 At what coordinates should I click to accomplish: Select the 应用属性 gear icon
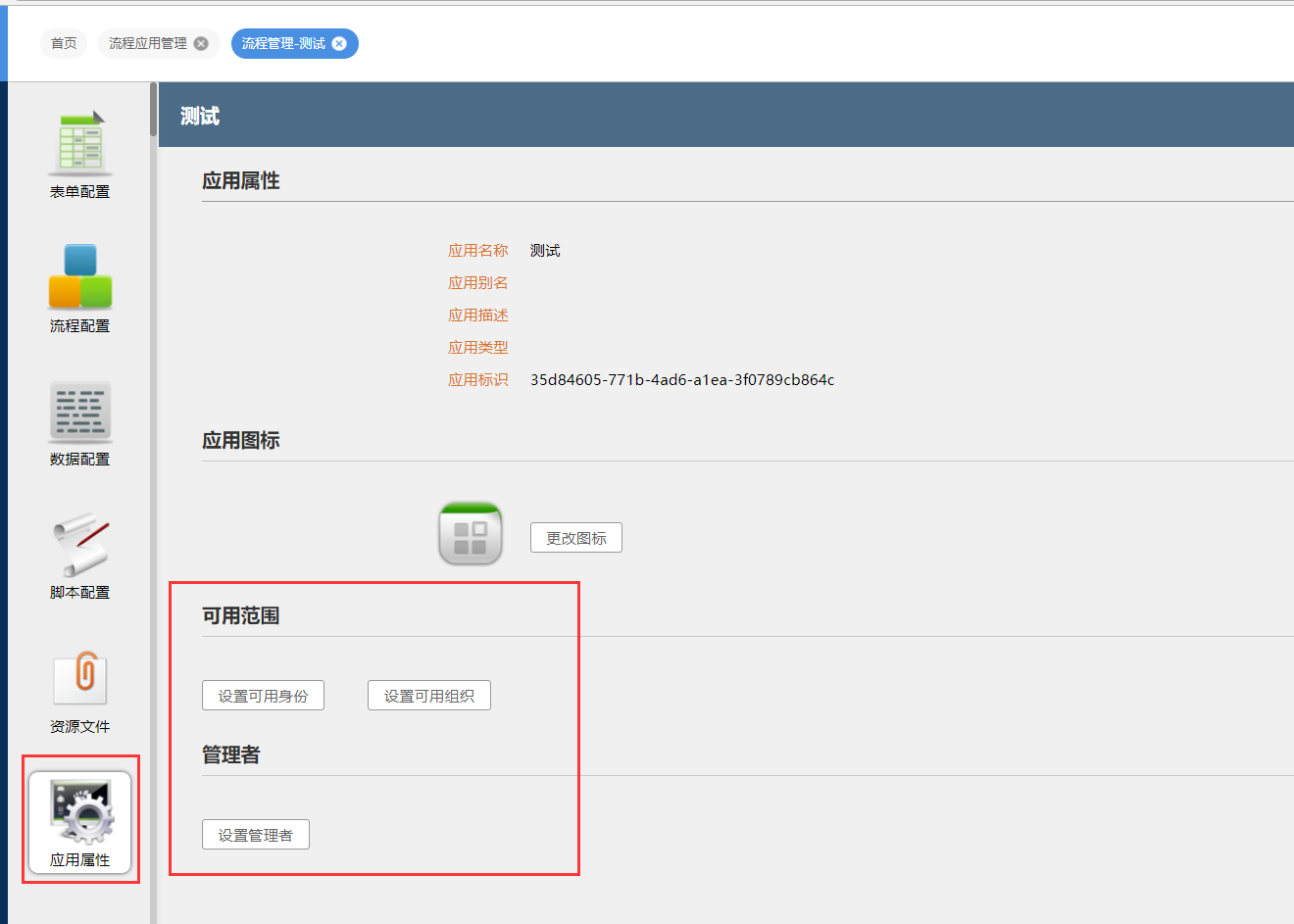tap(80, 813)
